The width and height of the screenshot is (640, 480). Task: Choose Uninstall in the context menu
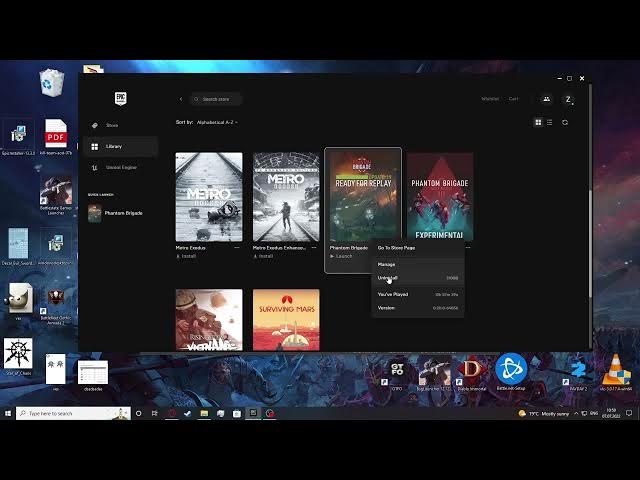[x=418, y=278]
